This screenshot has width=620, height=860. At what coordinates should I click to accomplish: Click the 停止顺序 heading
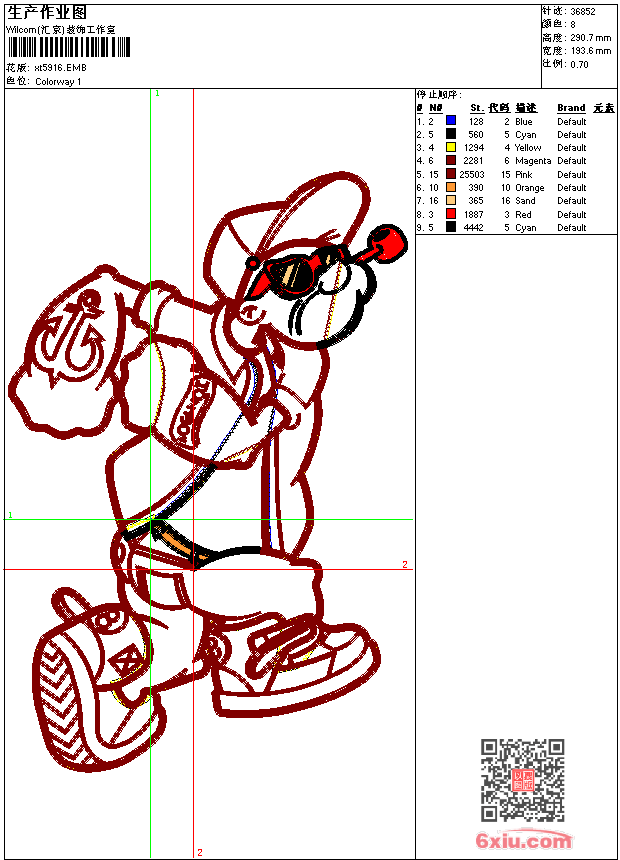coord(439,95)
